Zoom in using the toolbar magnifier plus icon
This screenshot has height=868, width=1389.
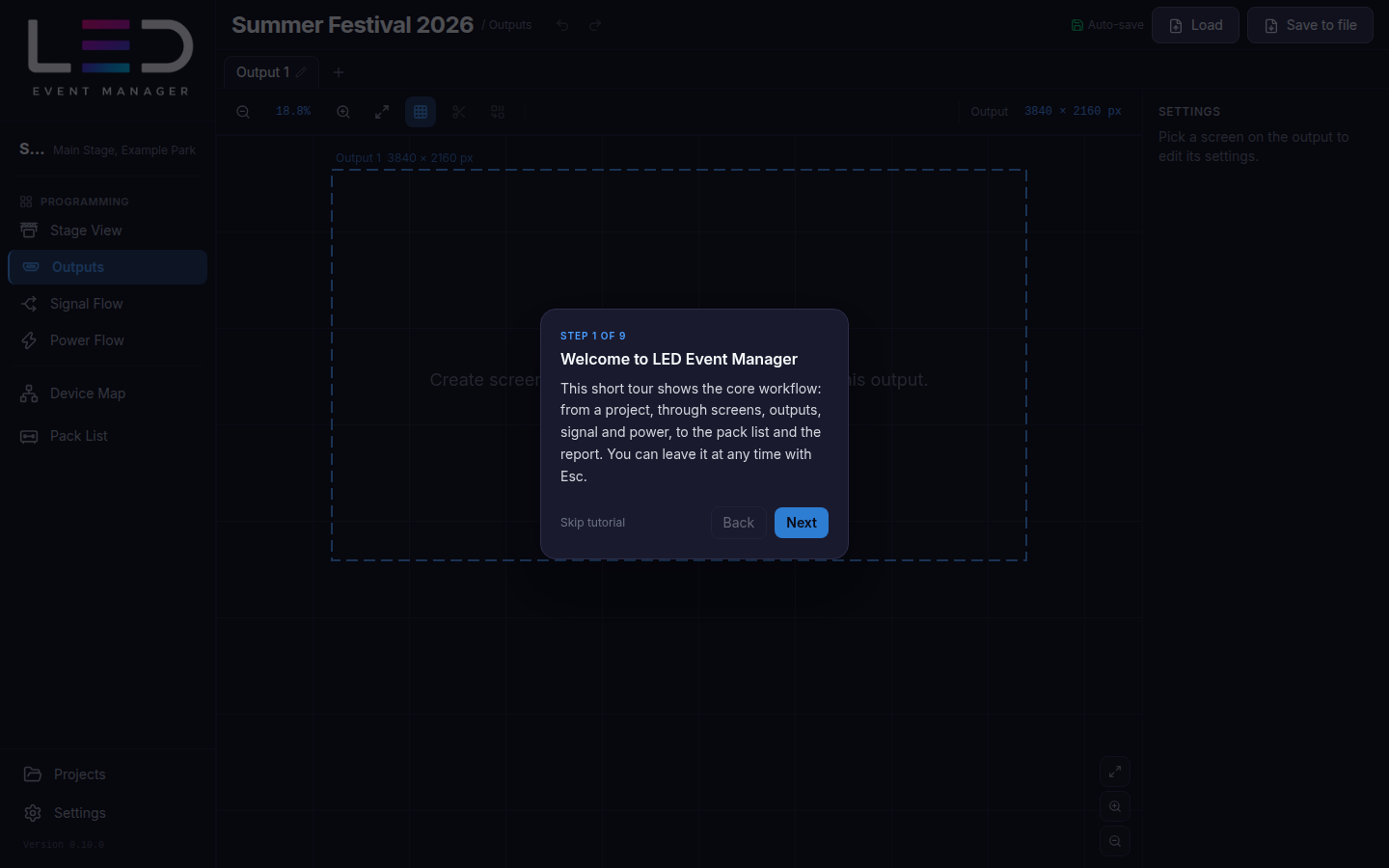[343, 112]
